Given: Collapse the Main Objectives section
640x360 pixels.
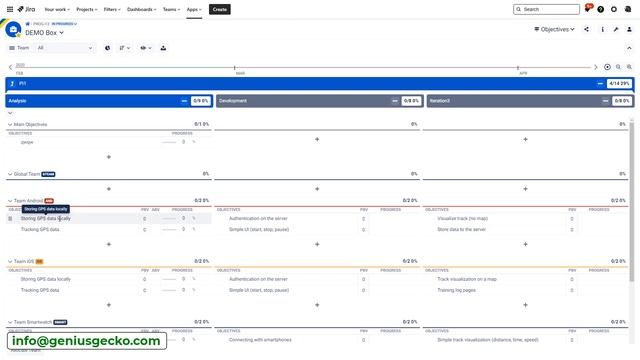Looking at the screenshot, I should pyautogui.click(x=10, y=124).
